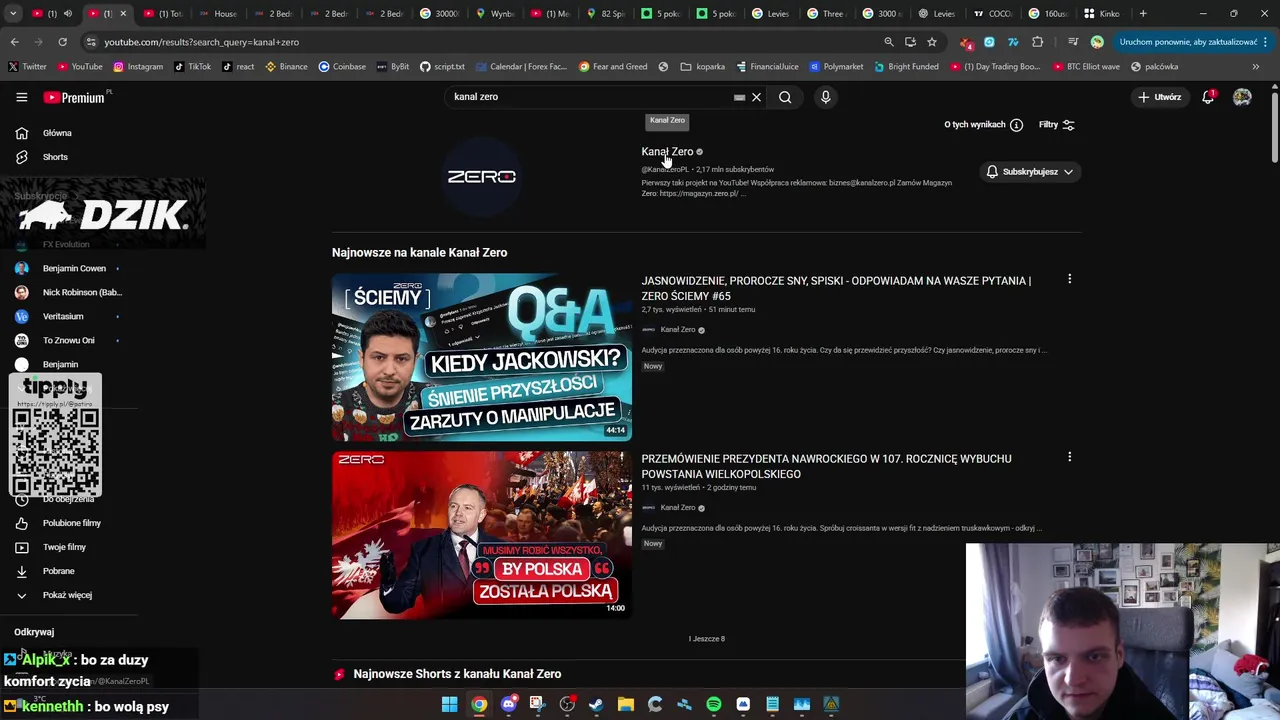This screenshot has height=720, width=1280.
Task: Click the Kanał Zero channel avatar
Action: coord(481,176)
